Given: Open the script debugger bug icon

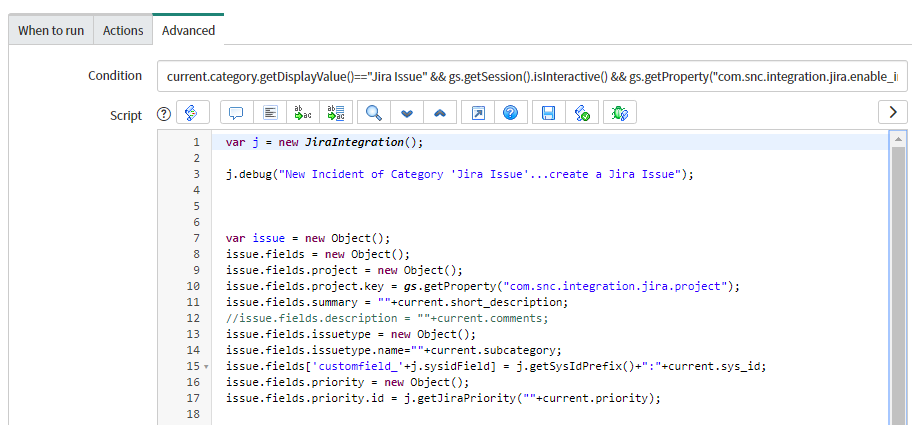Looking at the screenshot, I should click(620, 112).
